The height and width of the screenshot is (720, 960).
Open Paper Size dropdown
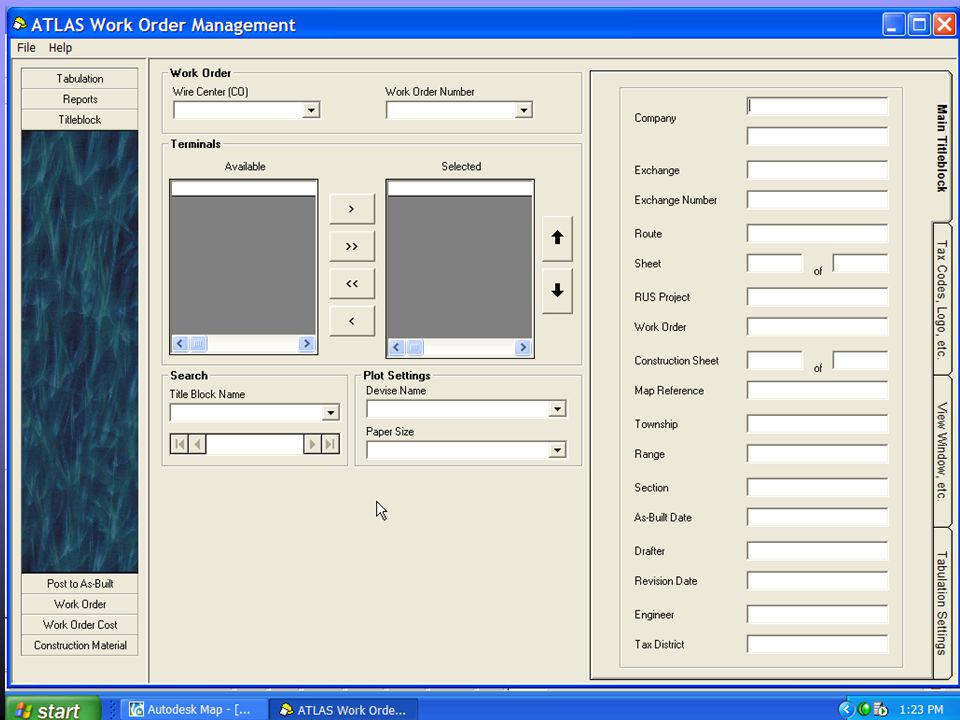pos(557,451)
